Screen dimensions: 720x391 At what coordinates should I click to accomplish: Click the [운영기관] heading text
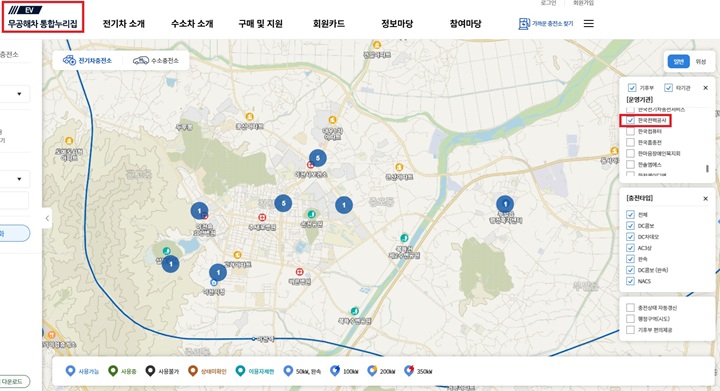point(639,99)
